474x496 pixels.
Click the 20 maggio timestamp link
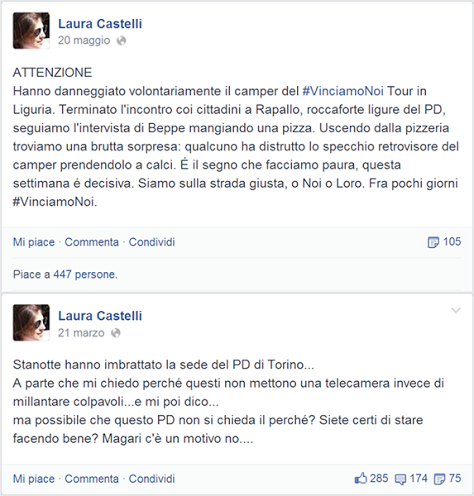[x=84, y=40]
